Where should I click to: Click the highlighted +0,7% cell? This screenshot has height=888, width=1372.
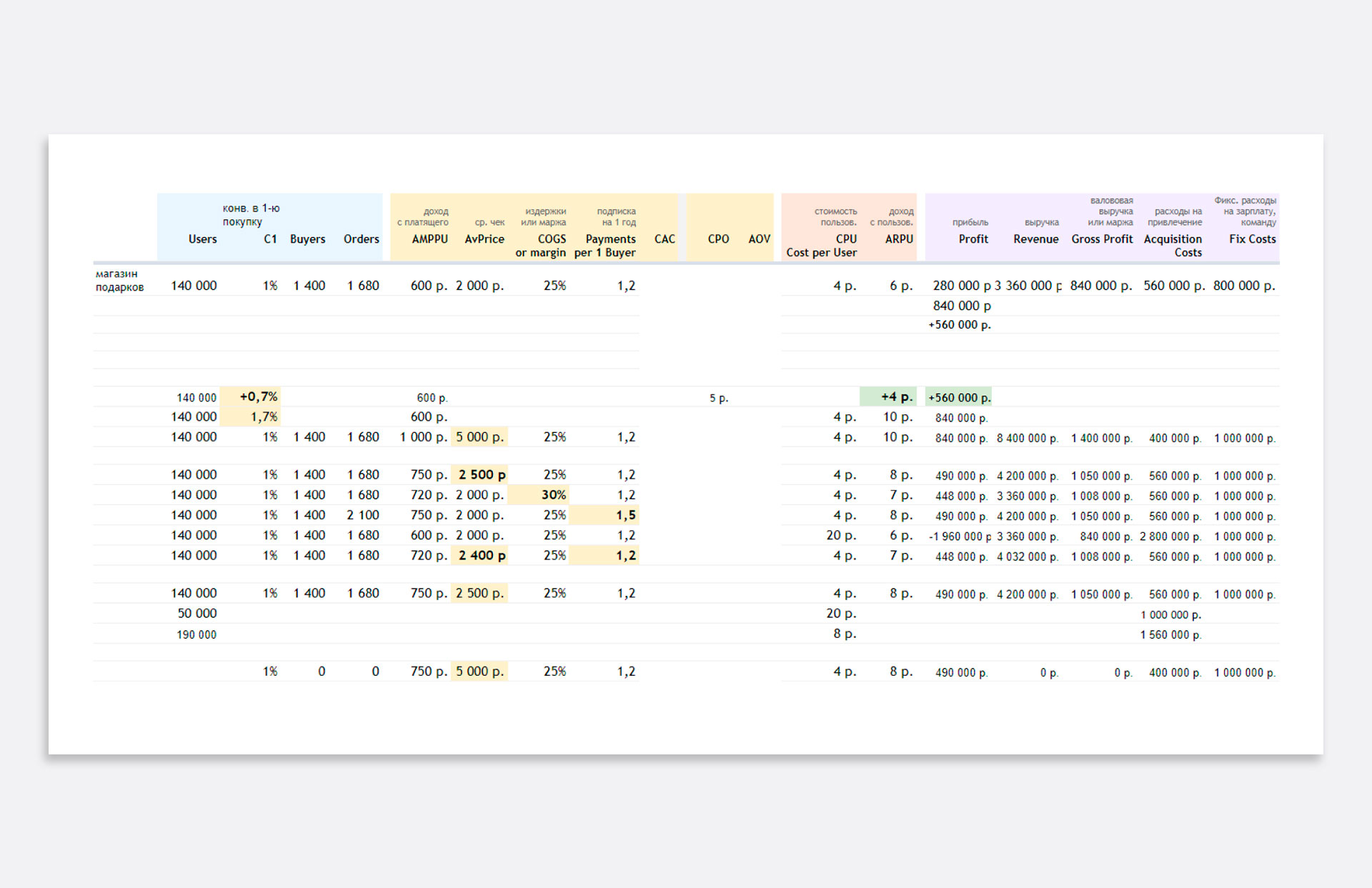[258, 396]
